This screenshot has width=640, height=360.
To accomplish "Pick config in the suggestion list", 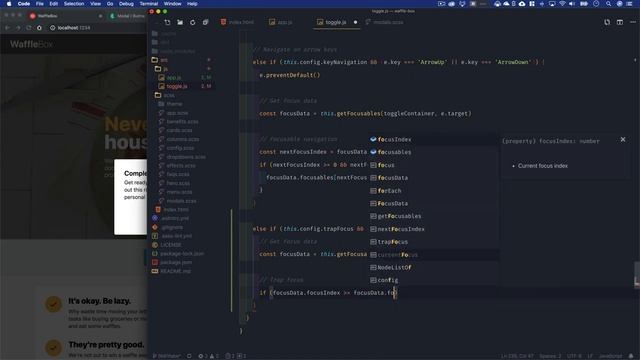I will coord(433,280).
